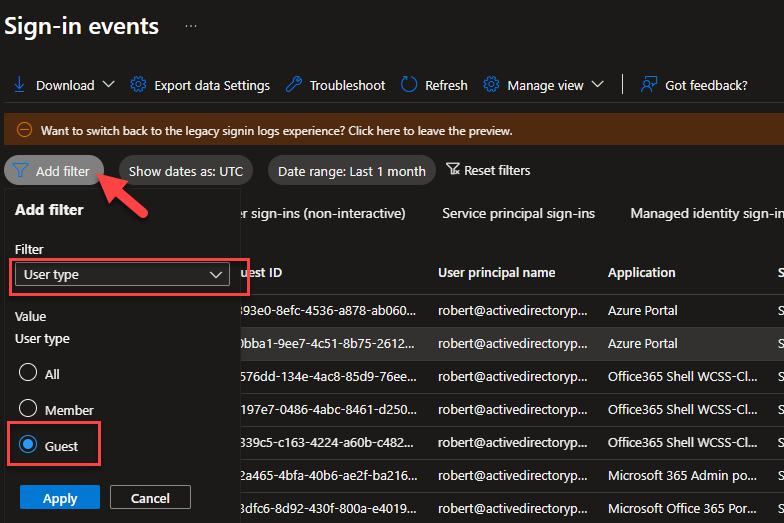The width and height of the screenshot is (784, 523).
Task: Select the Member radio button
Action: point(28,409)
